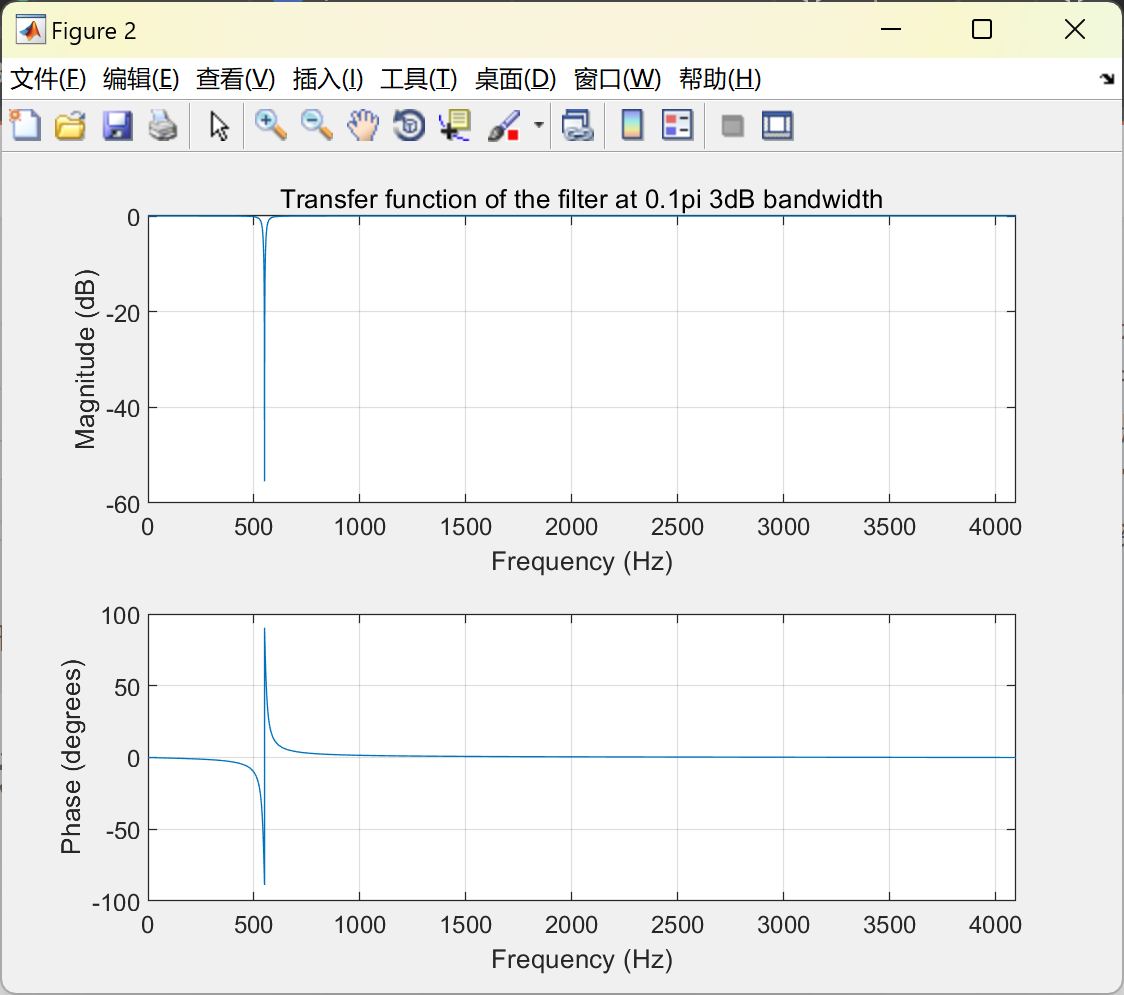Click the Phase (degrees) axis label
Image resolution: width=1124 pixels, height=995 pixels.
click(71, 756)
